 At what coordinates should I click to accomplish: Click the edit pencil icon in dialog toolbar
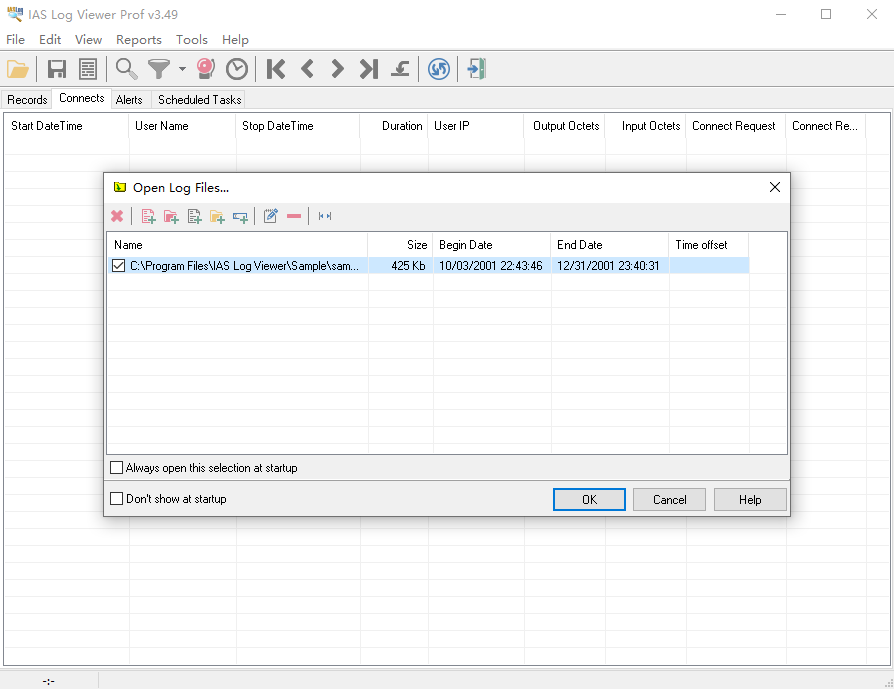pyautogui.click(x=270, y=216)
